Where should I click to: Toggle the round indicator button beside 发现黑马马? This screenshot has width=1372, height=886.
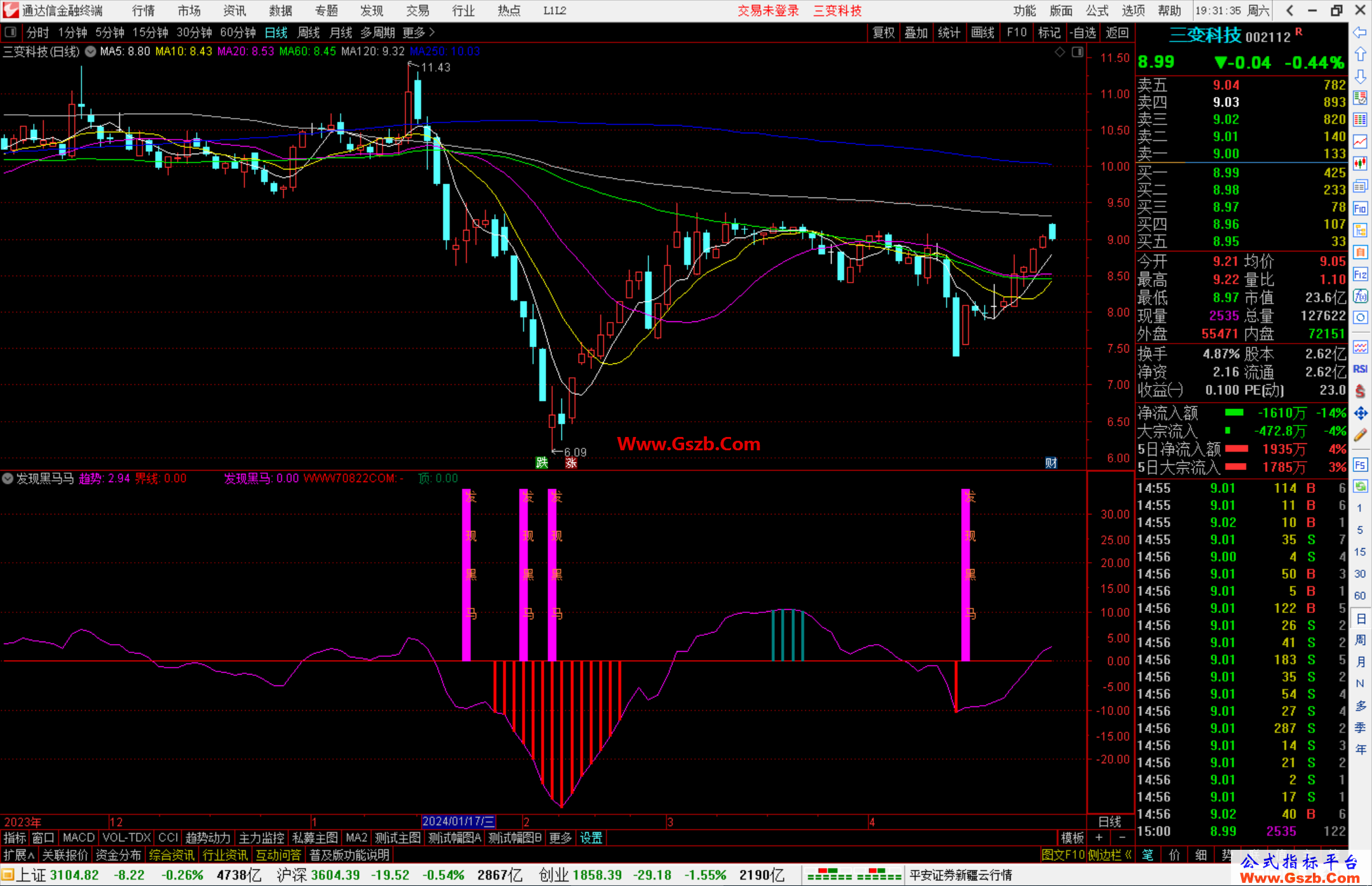pos(8,478)
